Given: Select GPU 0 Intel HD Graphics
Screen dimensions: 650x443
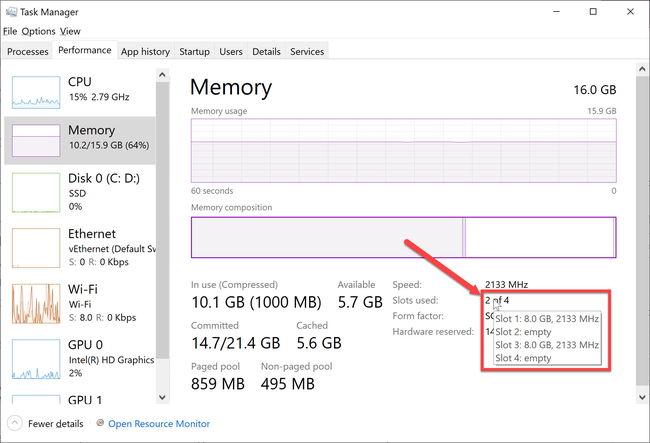Looking at the screenshot, I should pos(35,358).
